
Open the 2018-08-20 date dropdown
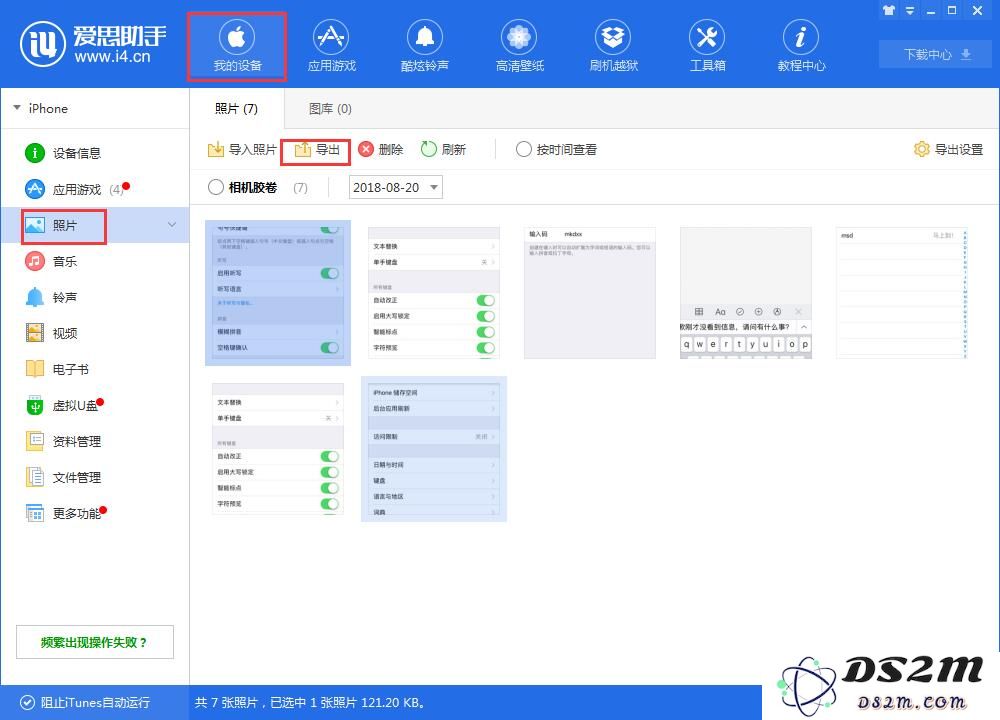395,187
